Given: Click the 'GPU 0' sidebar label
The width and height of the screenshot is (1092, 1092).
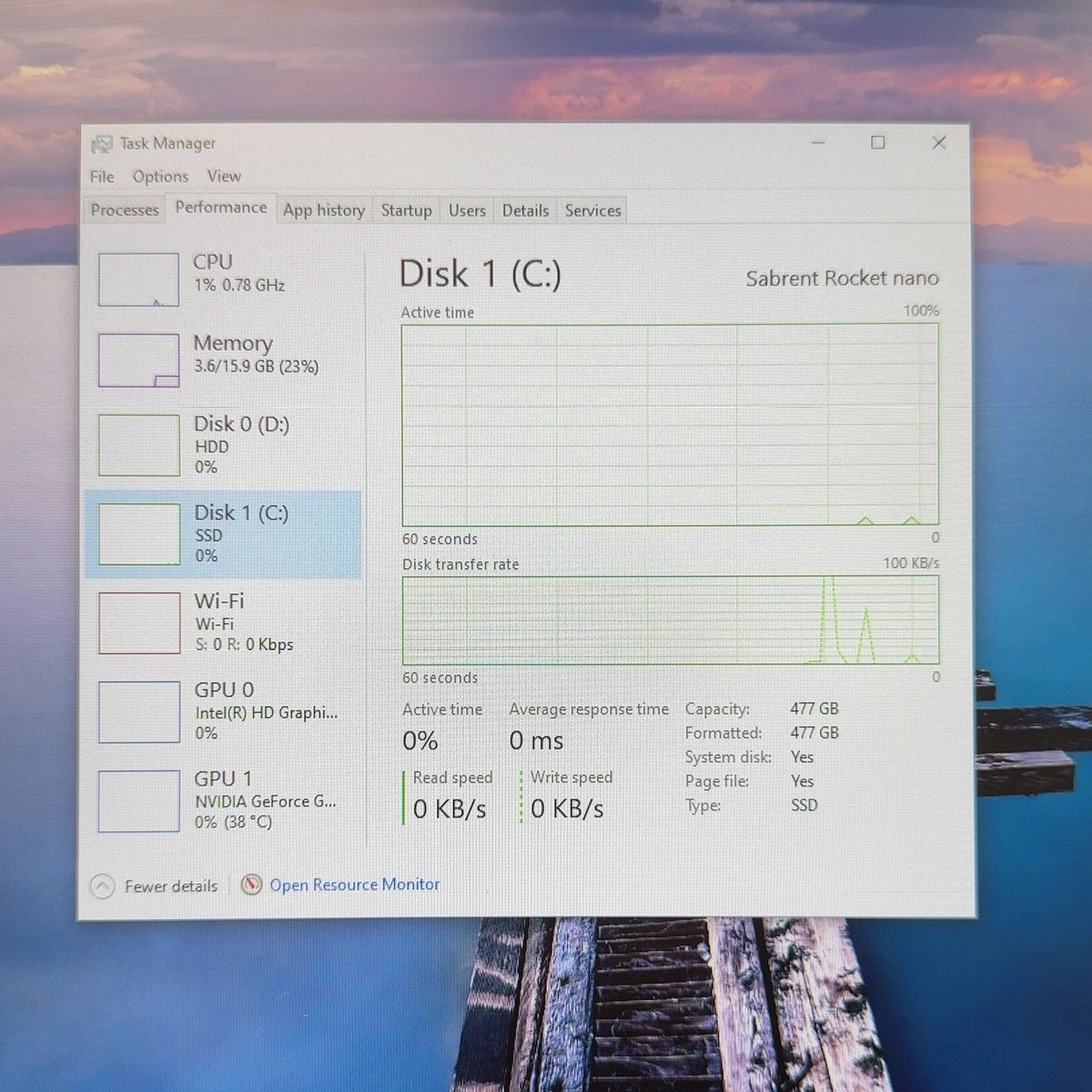Looking at the screenshot, I should tap(224, 690).
